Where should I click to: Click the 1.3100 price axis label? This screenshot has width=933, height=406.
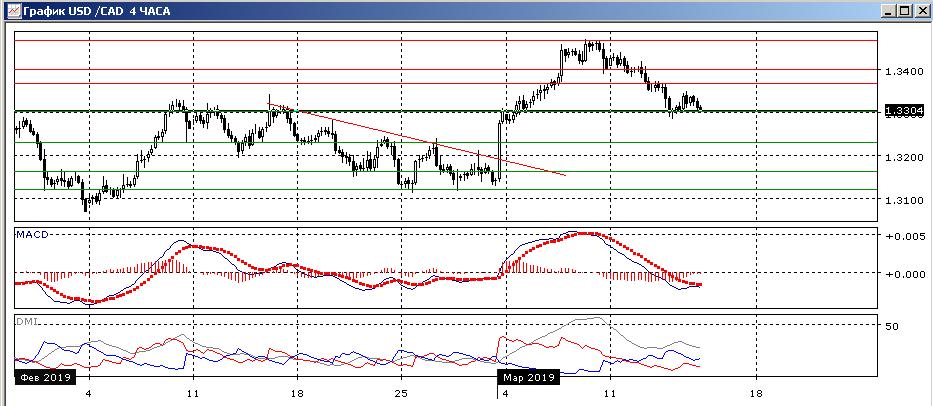tap(902, 201)
